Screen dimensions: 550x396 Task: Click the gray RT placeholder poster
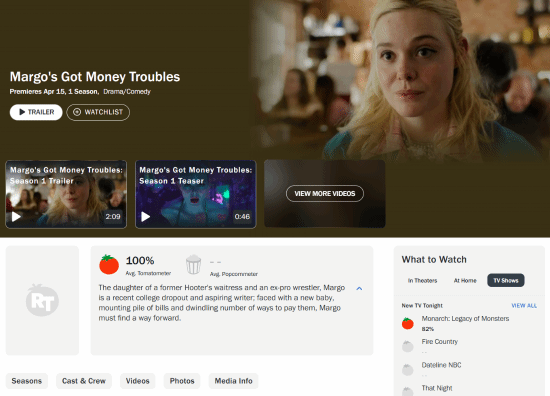[42, 300]
